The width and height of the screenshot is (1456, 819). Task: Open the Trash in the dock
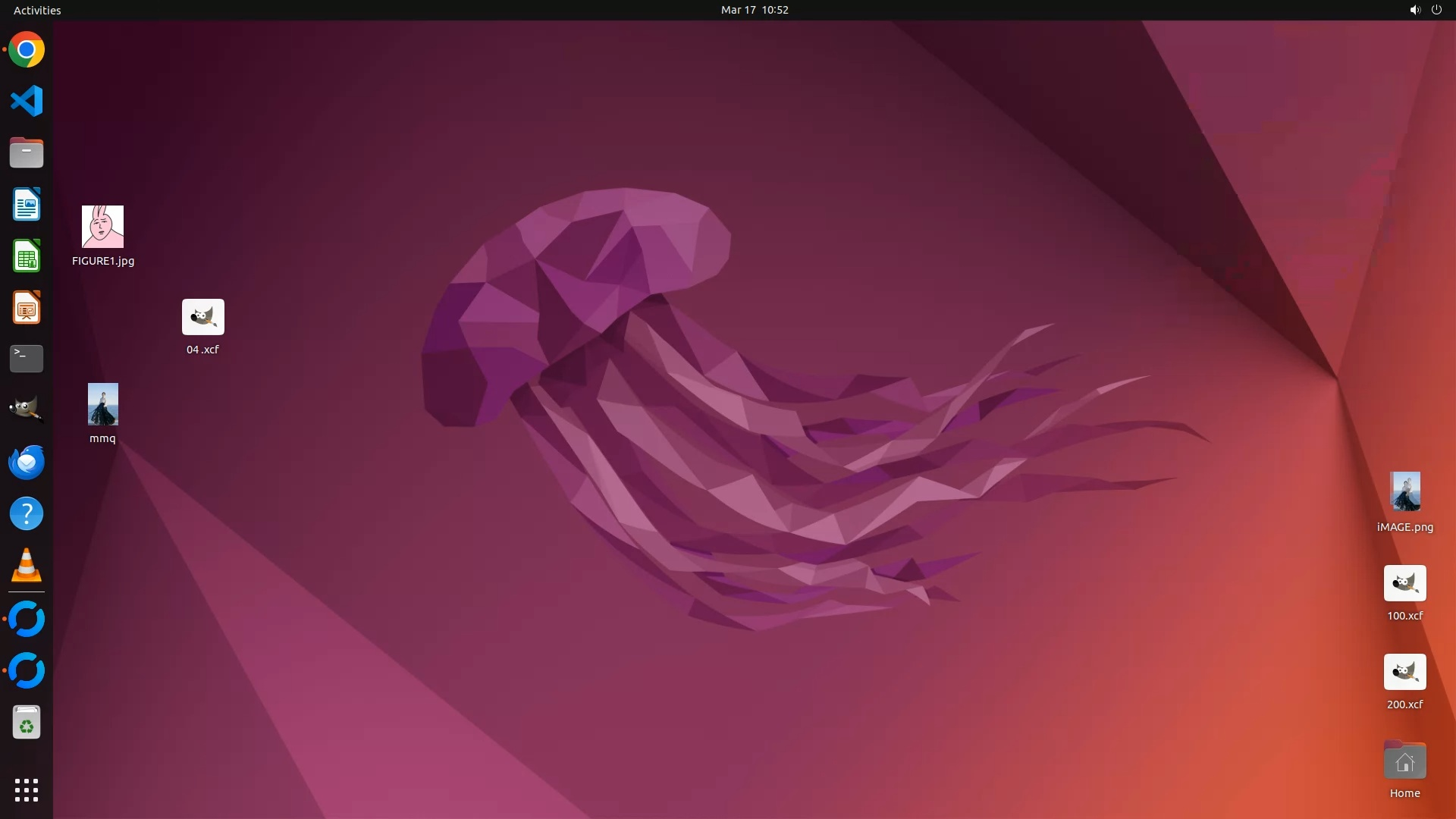pyautogui.click(x=27, y=723)
